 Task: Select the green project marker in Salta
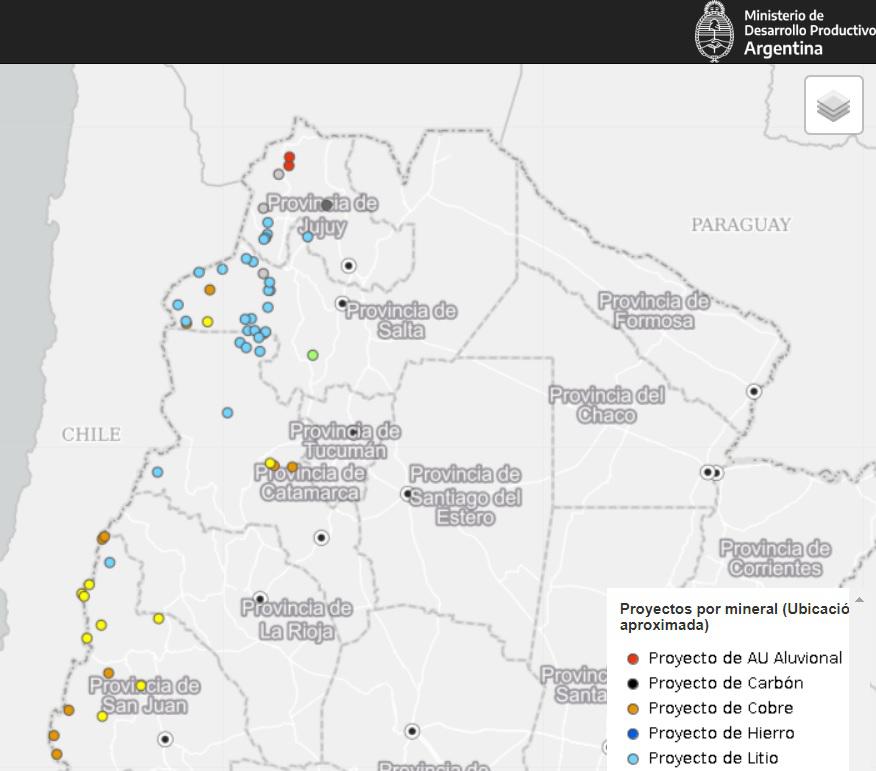click(x=313, y=355)
